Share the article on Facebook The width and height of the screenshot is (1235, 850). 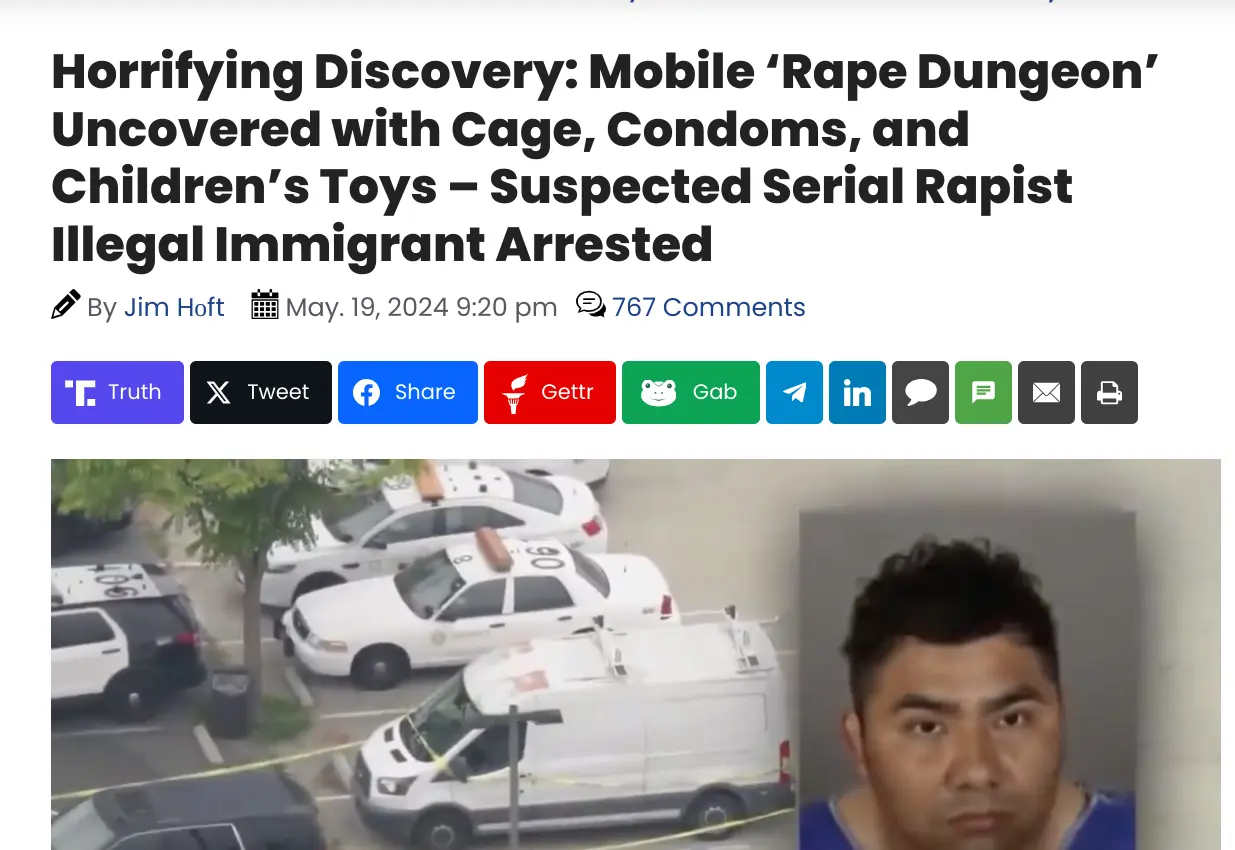coord(408,392)
